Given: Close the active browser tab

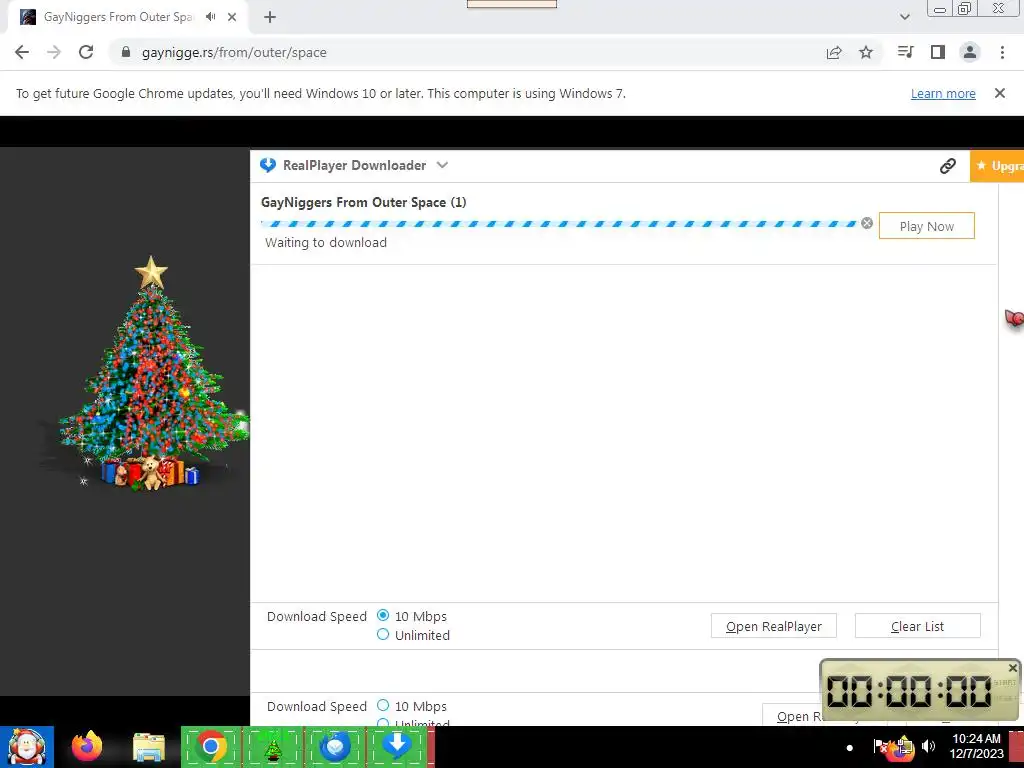Looking at the screenshot, I should [232, 17].
